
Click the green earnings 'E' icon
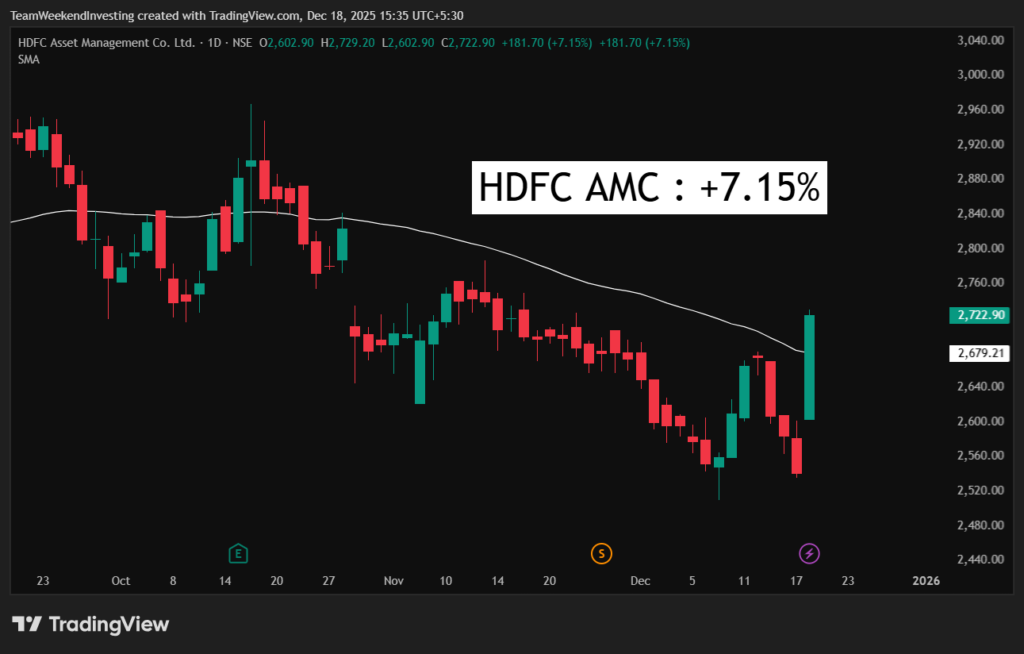pyautogui.click(x=238, y=553)
